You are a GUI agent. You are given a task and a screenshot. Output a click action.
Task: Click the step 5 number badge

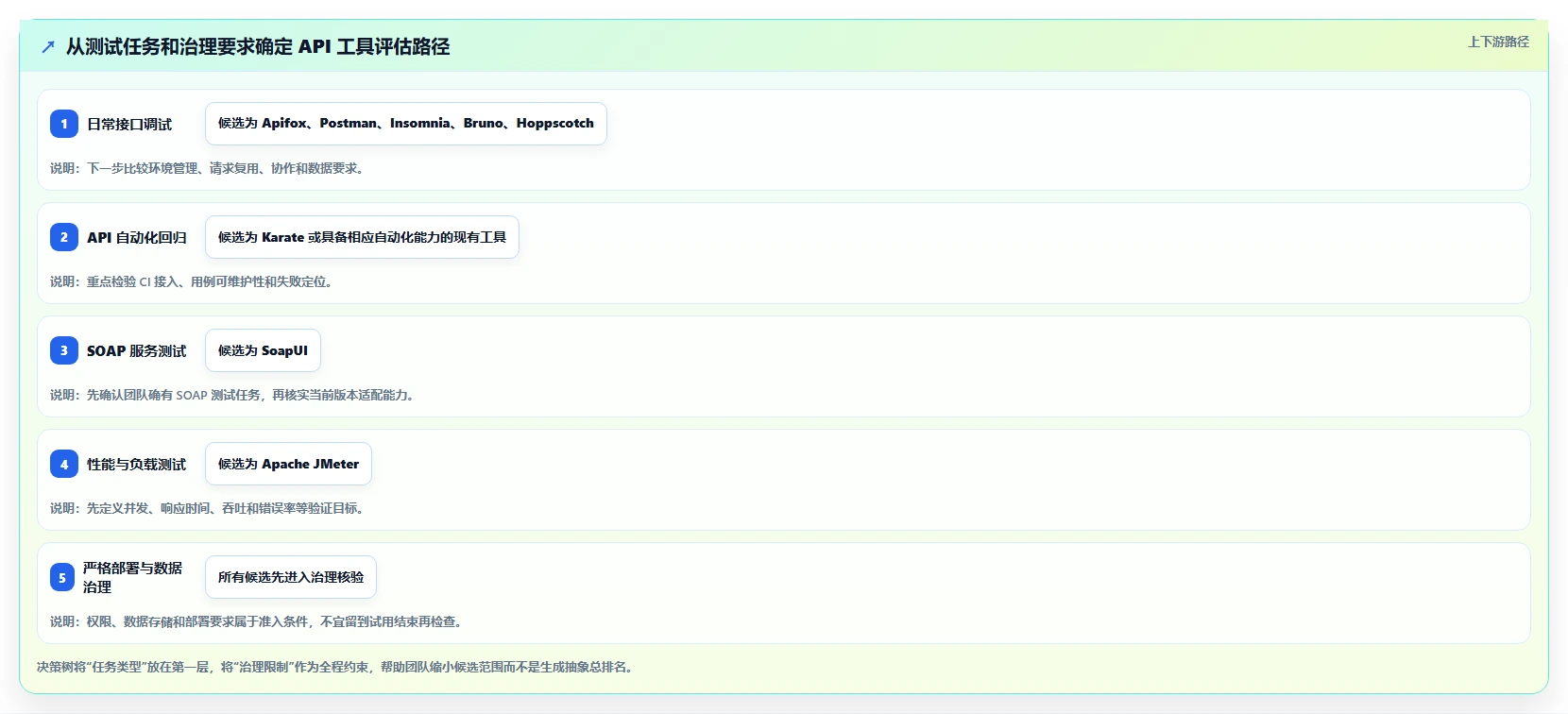(62, 577)
